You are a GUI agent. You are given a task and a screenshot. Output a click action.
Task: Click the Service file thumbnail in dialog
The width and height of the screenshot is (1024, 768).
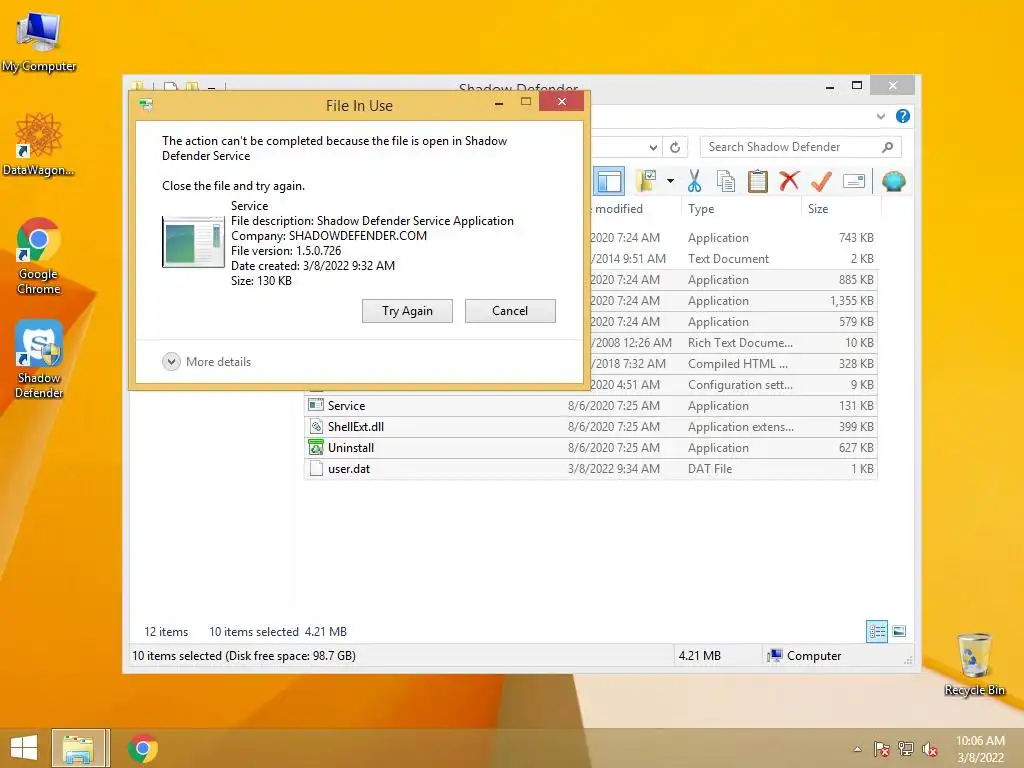193,243
